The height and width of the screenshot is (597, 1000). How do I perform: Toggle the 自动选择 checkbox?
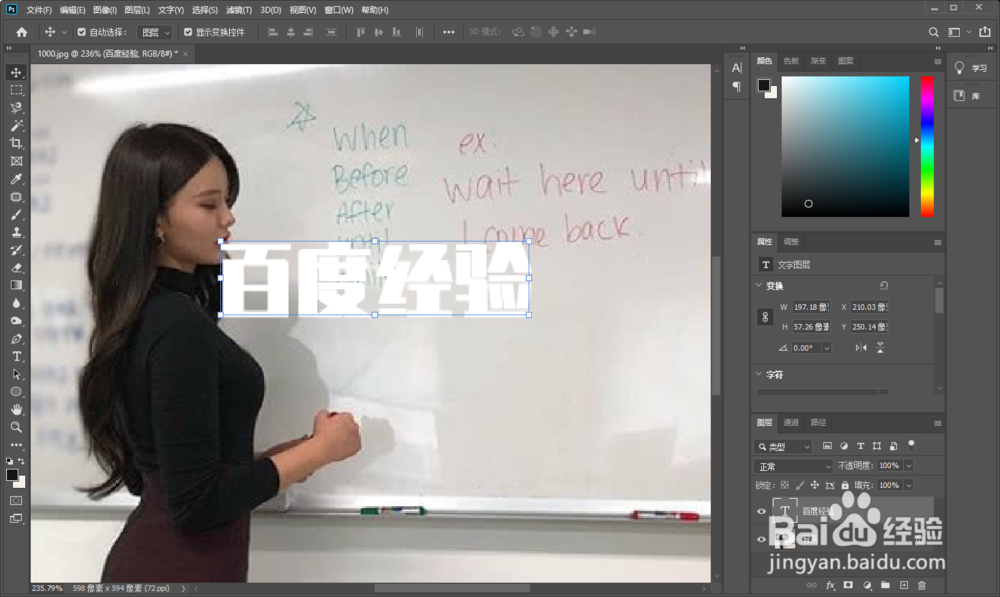(82, 32)
